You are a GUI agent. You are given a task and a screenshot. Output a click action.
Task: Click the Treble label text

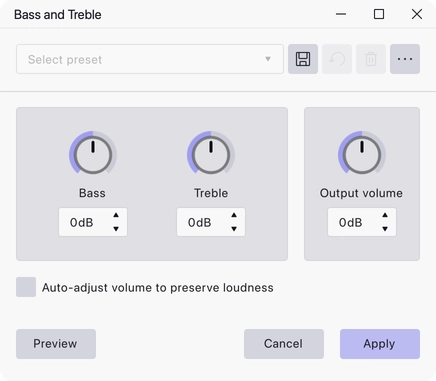[x=211, y=193]
